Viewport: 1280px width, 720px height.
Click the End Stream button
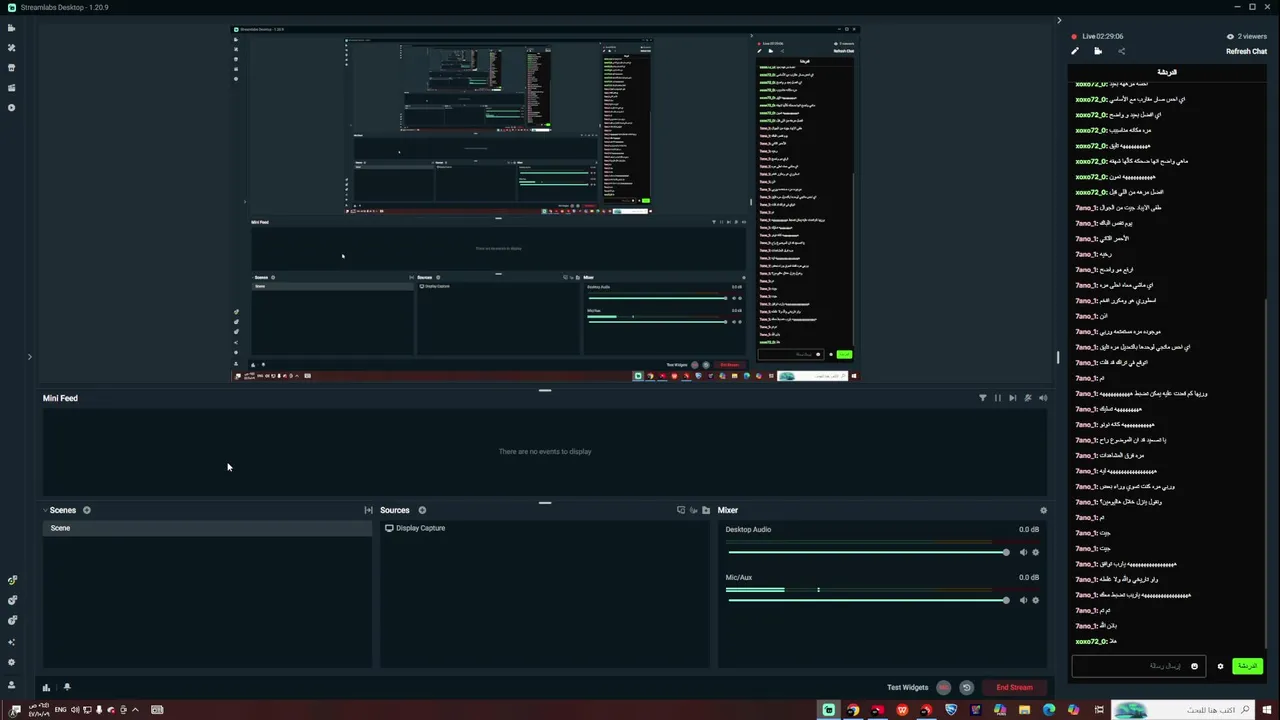point(1014,687)
